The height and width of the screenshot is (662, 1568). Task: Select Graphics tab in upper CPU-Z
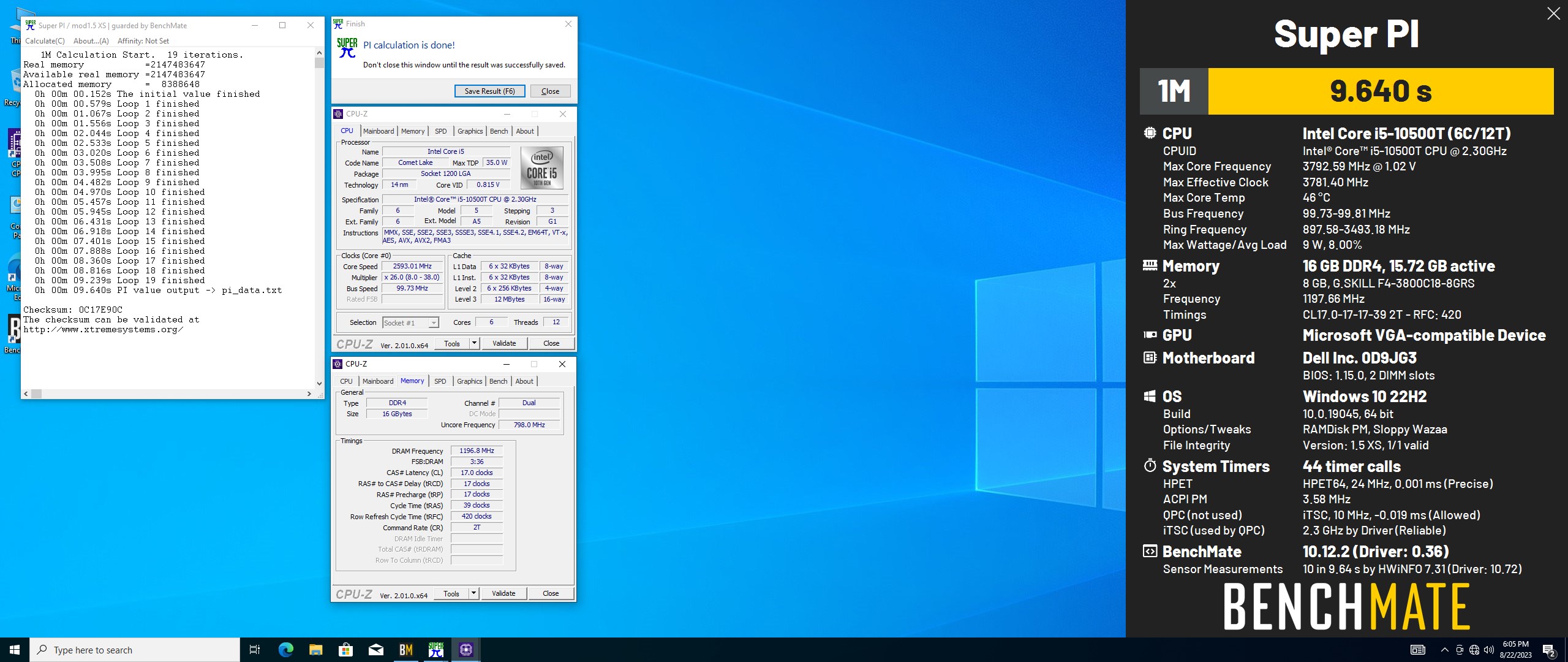coord(470,131)
